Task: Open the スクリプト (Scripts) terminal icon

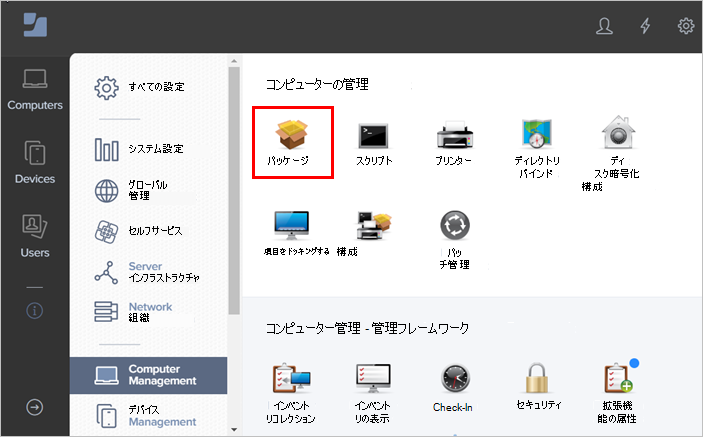Action: pos(373,136)
